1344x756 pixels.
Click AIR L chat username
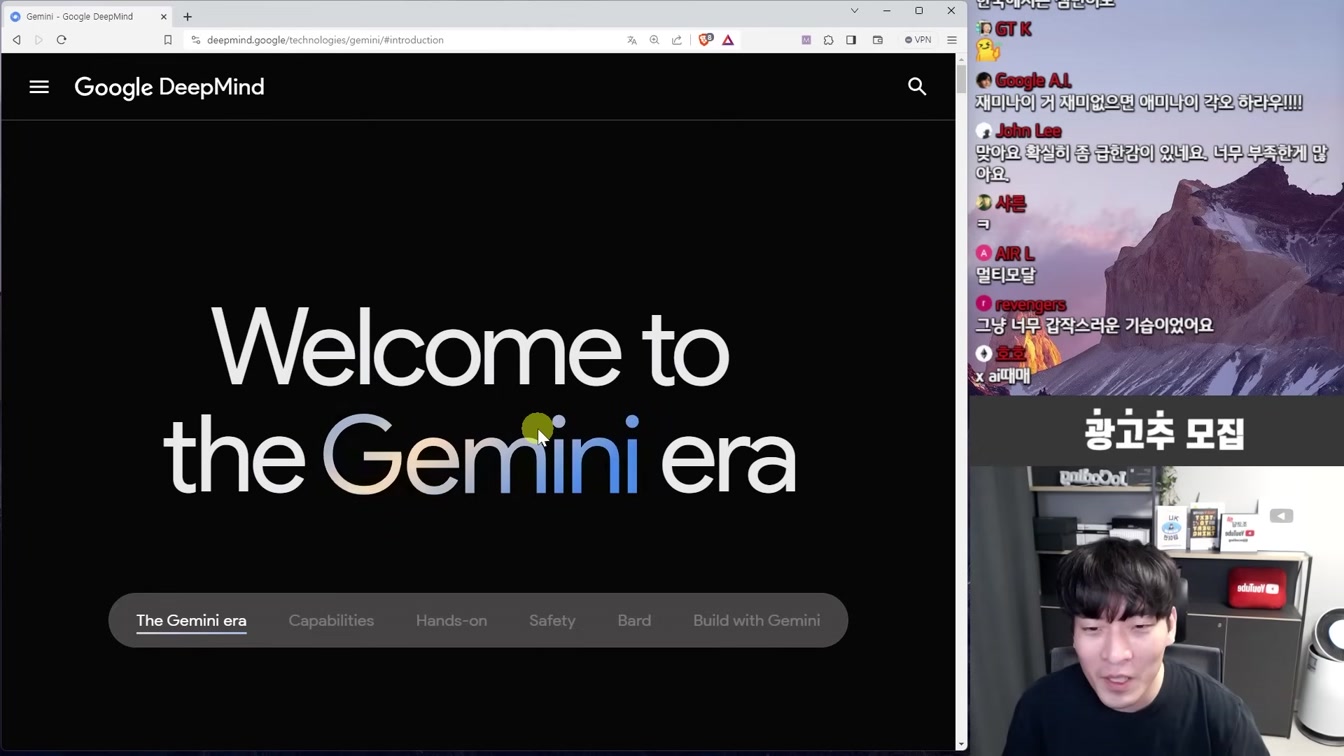1014,254
